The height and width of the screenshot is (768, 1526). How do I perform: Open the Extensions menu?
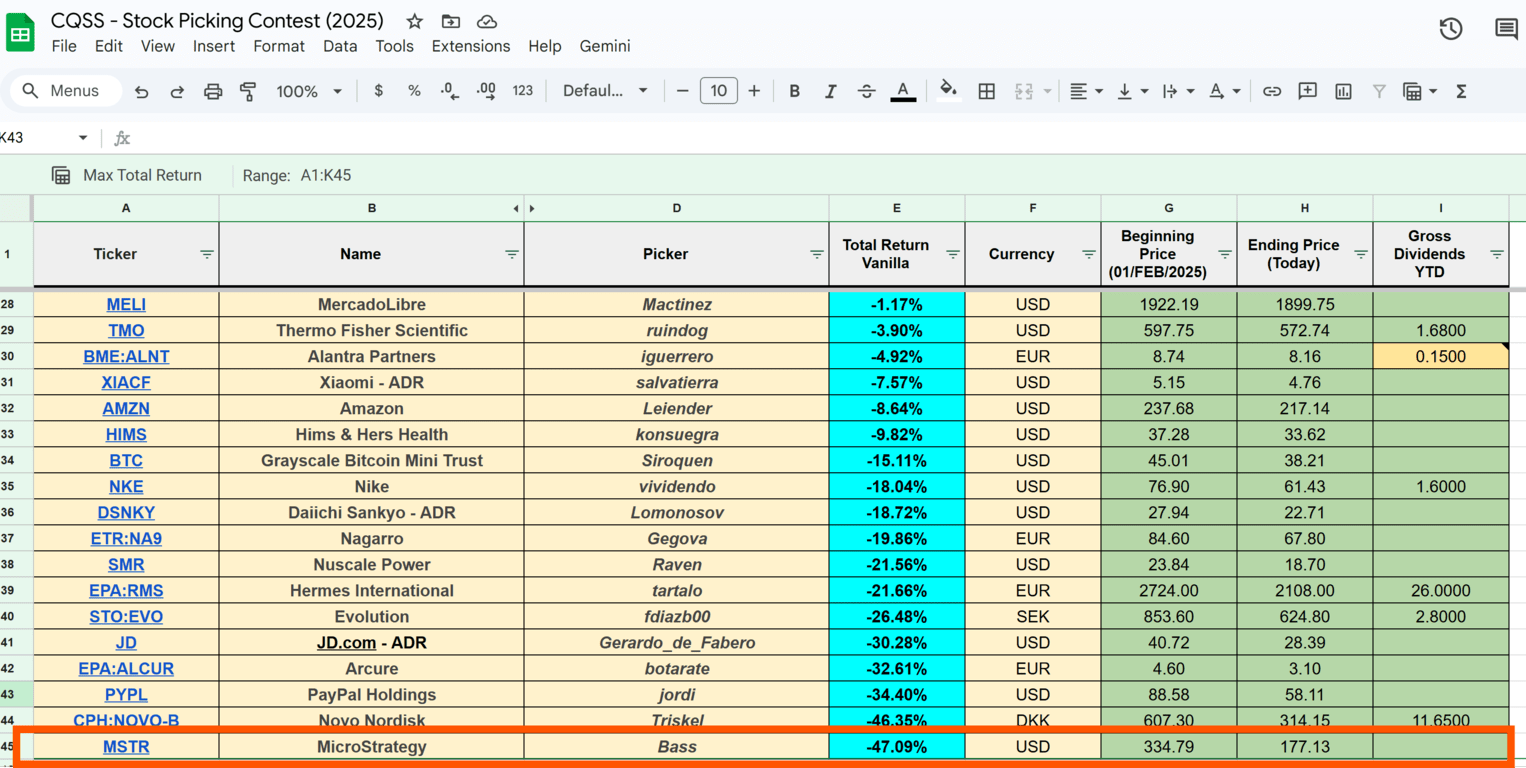[x=470, y=46]
